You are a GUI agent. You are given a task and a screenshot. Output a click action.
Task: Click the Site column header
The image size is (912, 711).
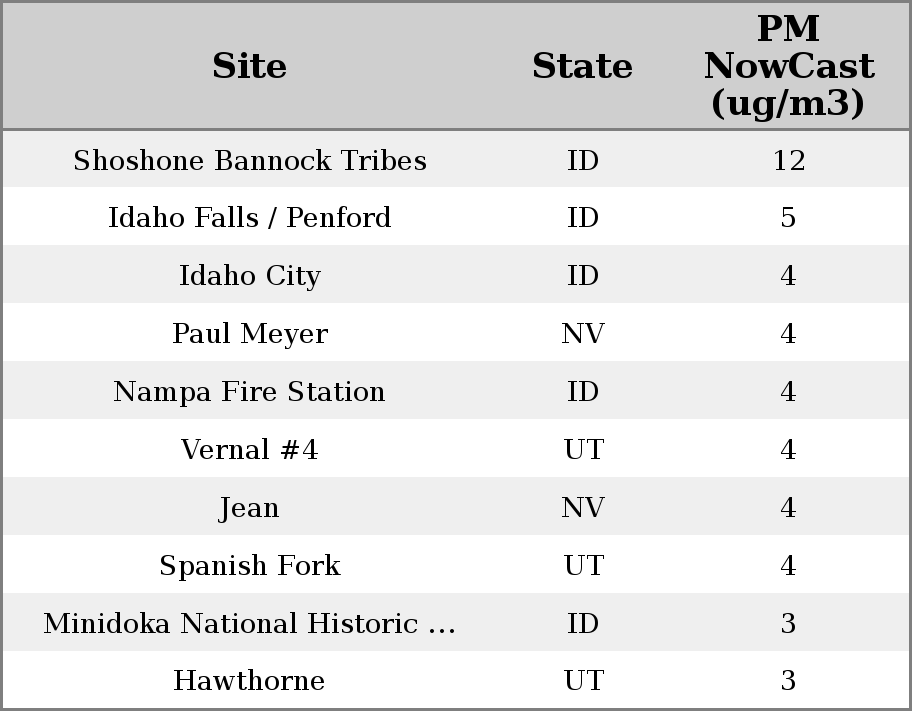pyautogui.click(x=249, y=67)
